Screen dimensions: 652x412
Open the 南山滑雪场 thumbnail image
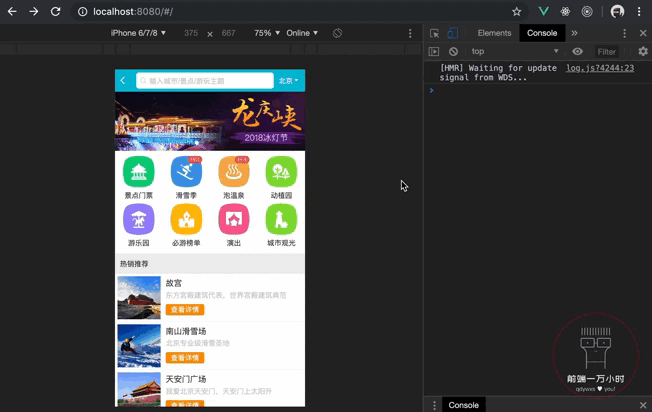[139, 346]
